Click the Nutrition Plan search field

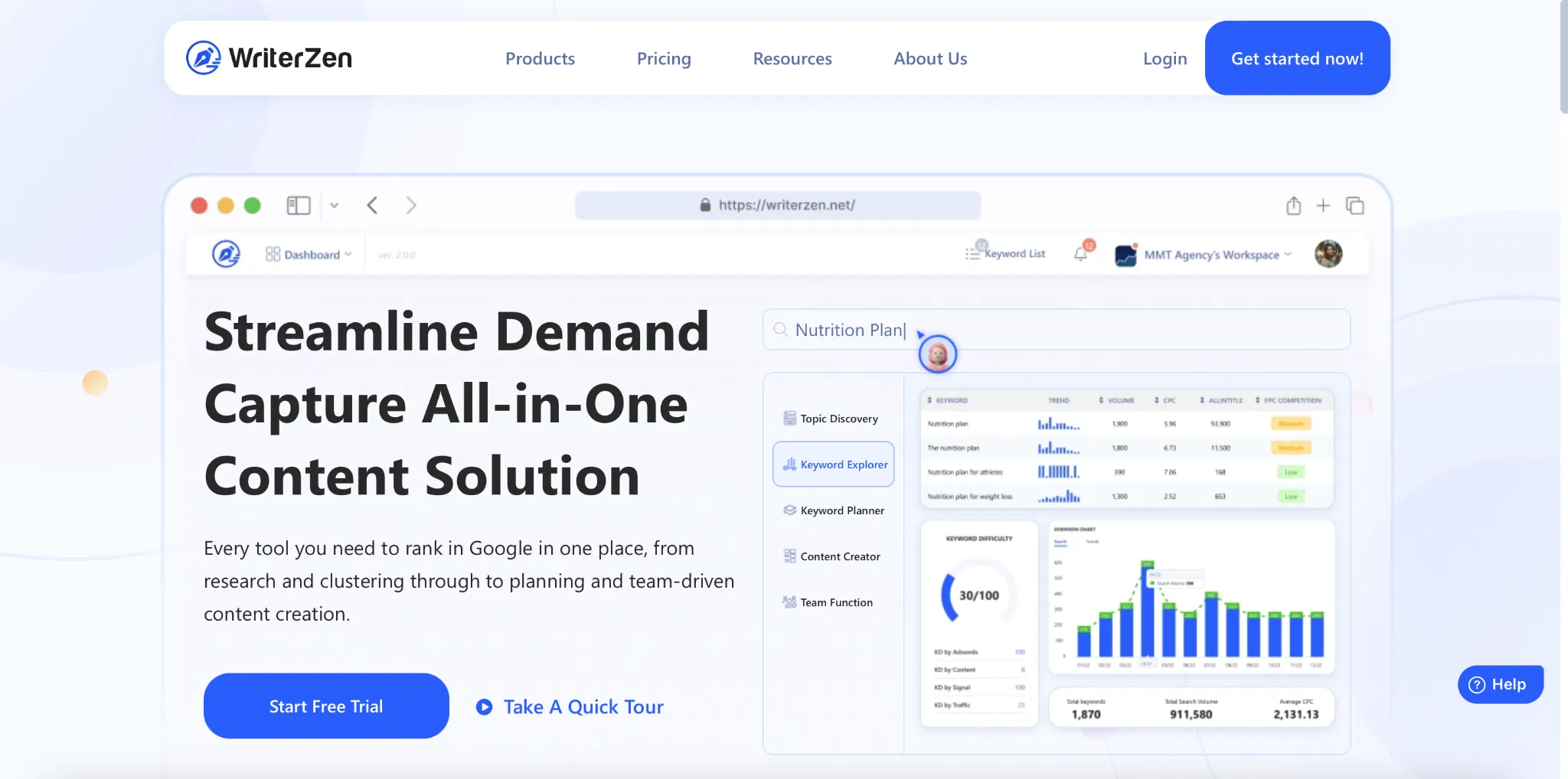point(1057,330)
